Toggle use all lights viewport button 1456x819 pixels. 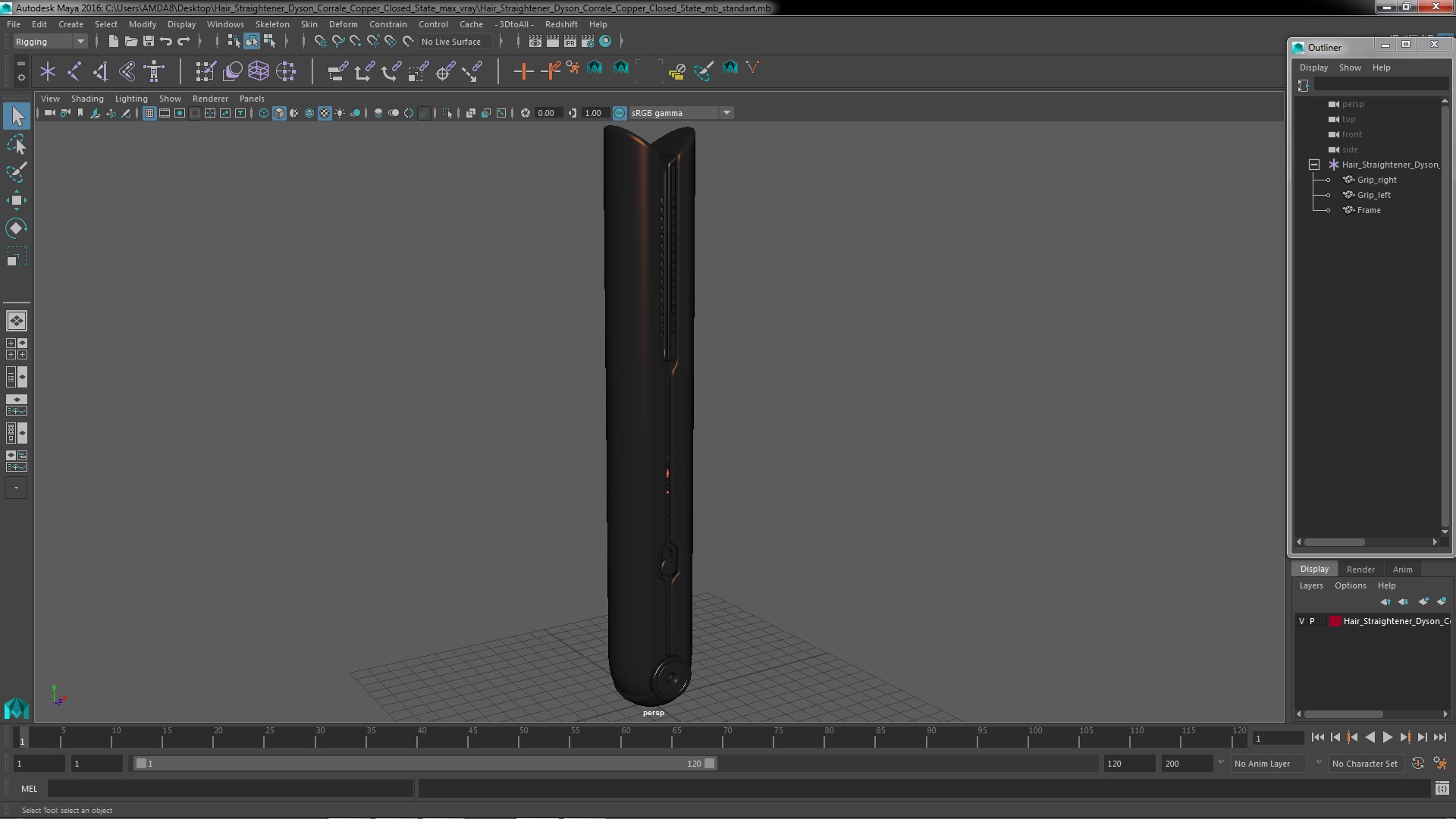point(340,113)
